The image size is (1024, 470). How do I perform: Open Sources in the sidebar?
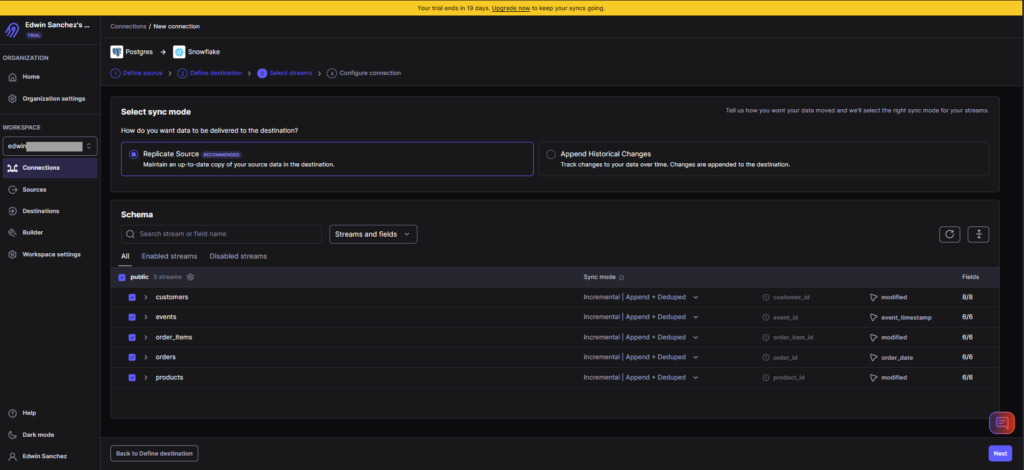click(x=34, y=189)
